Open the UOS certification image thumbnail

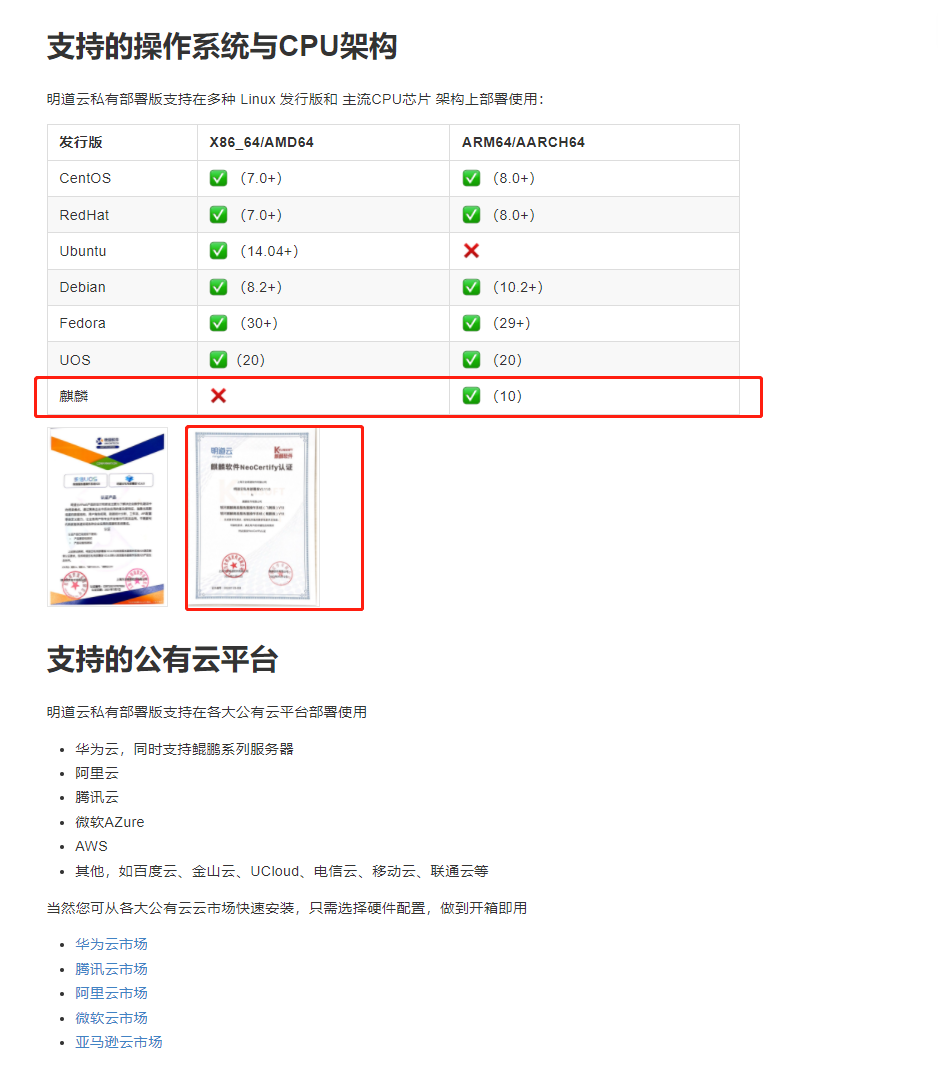pyautogui.click(x=108, y=517)
